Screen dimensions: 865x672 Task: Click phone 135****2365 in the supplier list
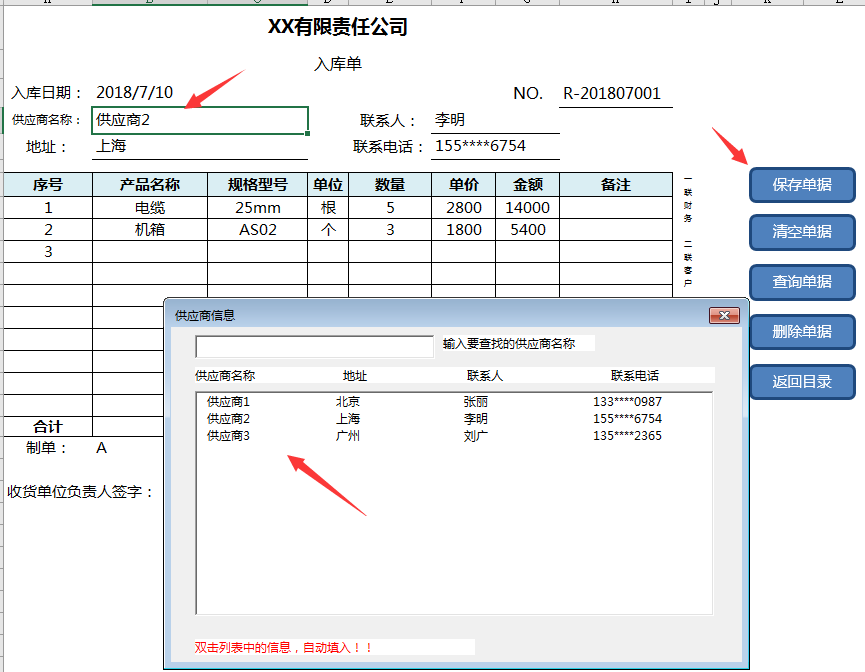[x=627, y=436]
